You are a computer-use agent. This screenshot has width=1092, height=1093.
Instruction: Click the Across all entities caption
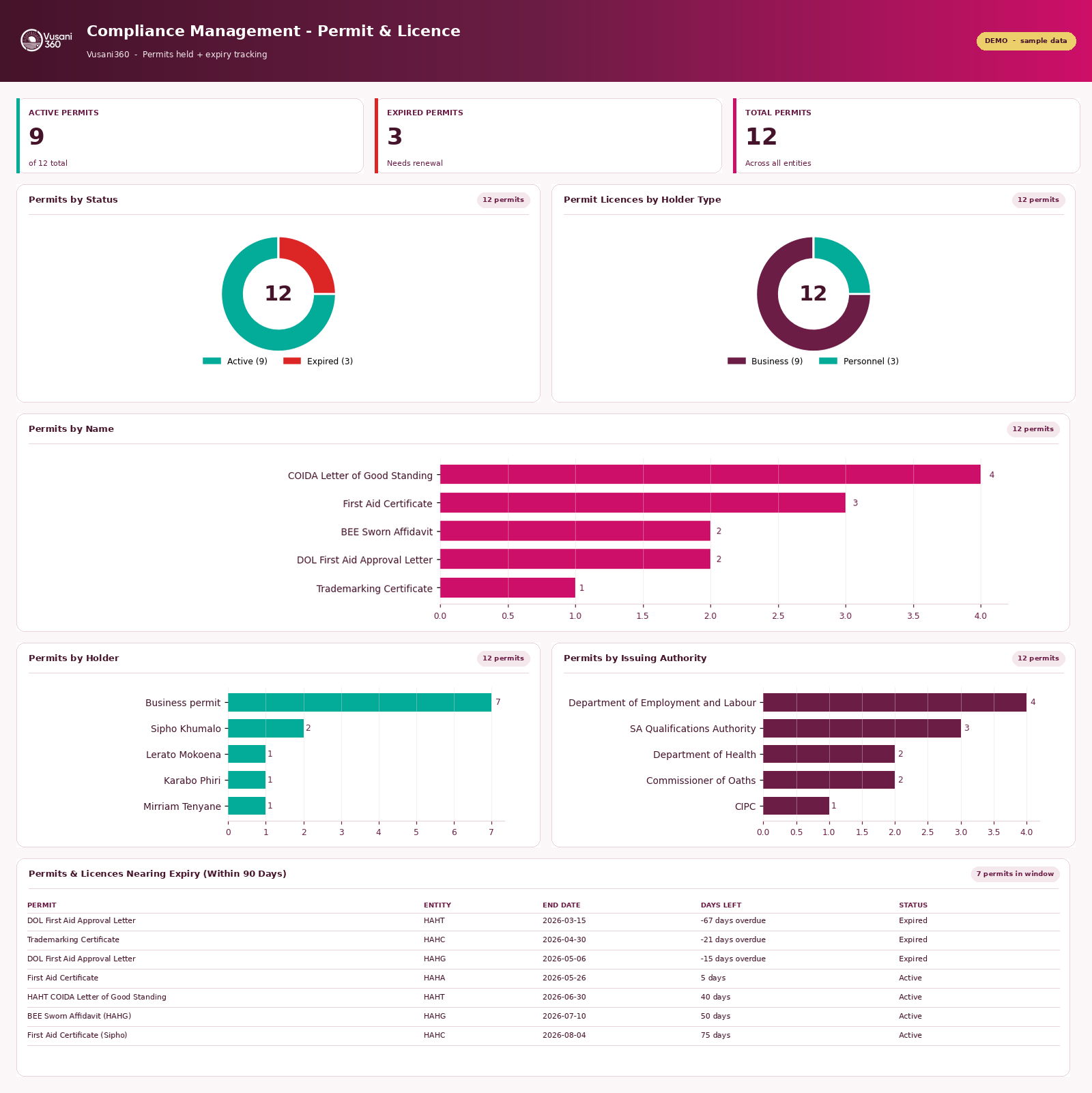[778, 163]
